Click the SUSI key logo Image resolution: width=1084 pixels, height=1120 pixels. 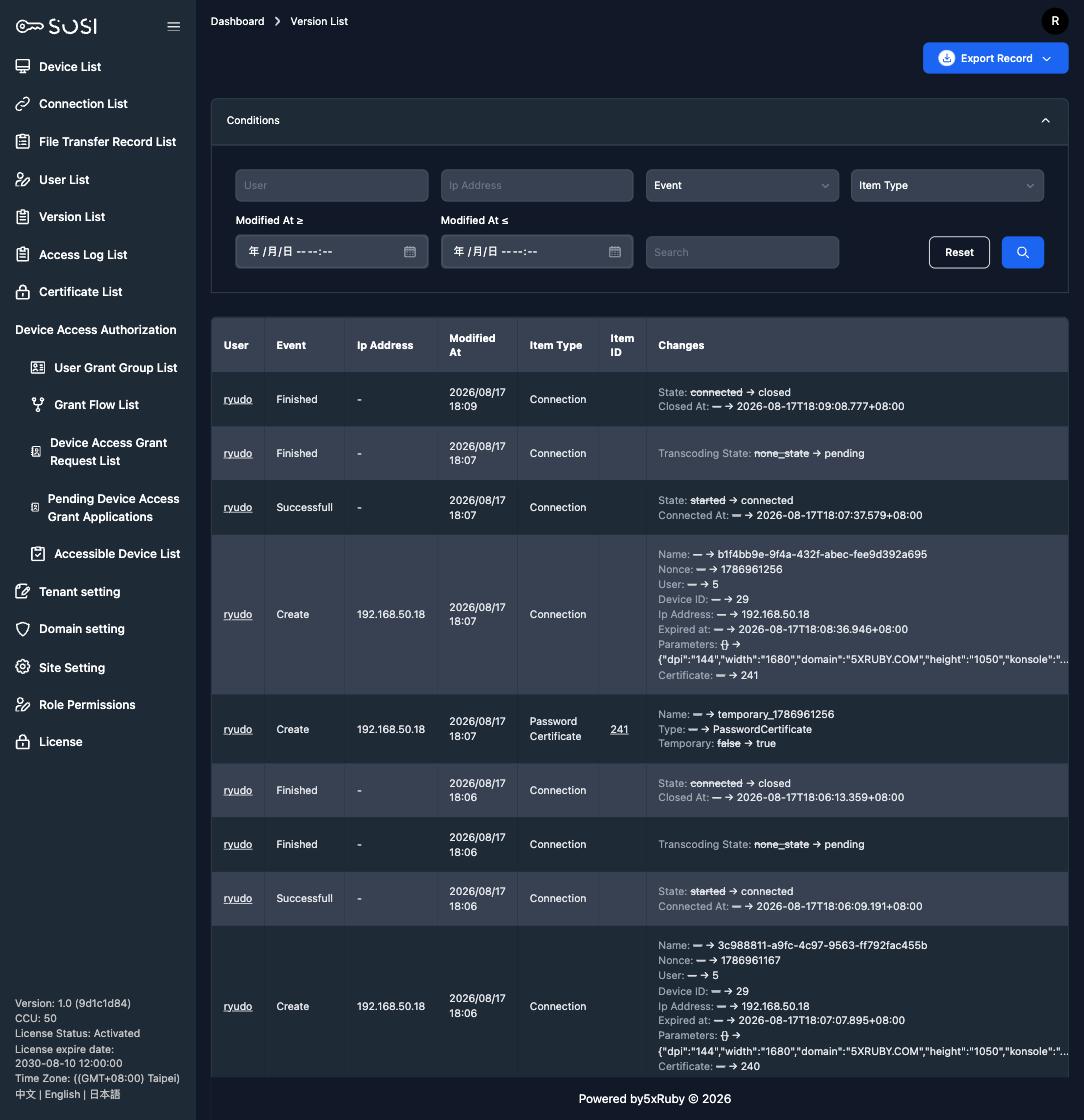point(56,26)
